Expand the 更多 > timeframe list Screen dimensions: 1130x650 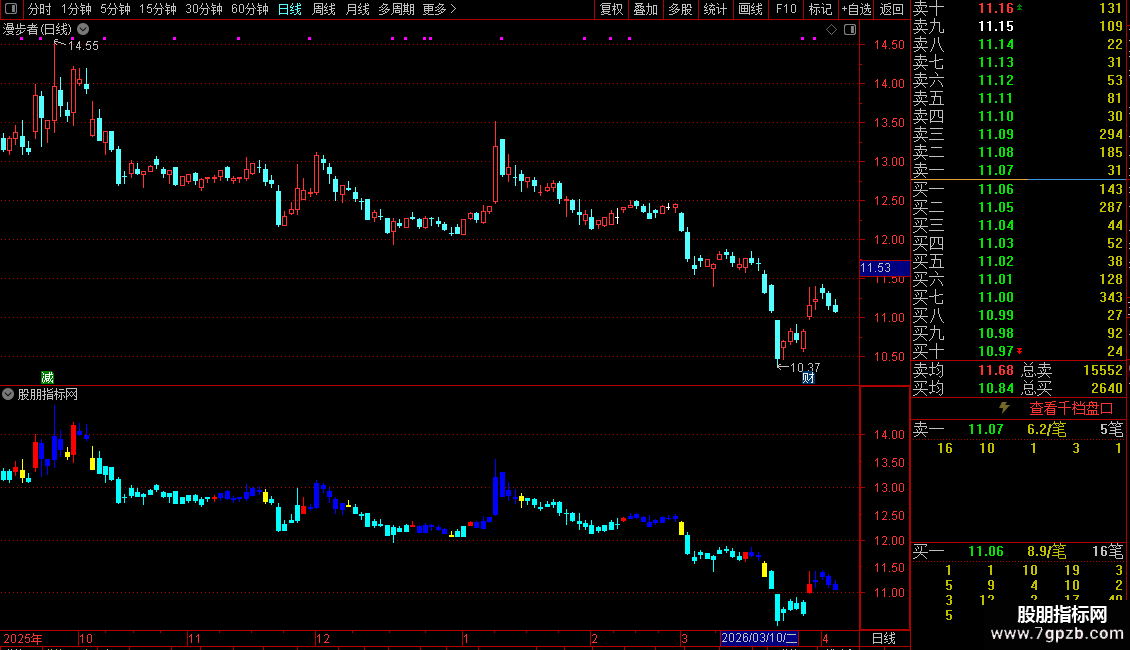point(440,9)
